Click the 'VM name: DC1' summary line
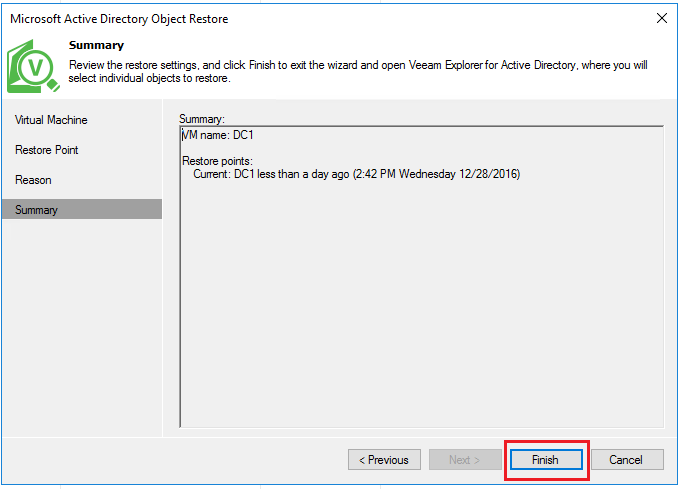 (x=217, y=135)
